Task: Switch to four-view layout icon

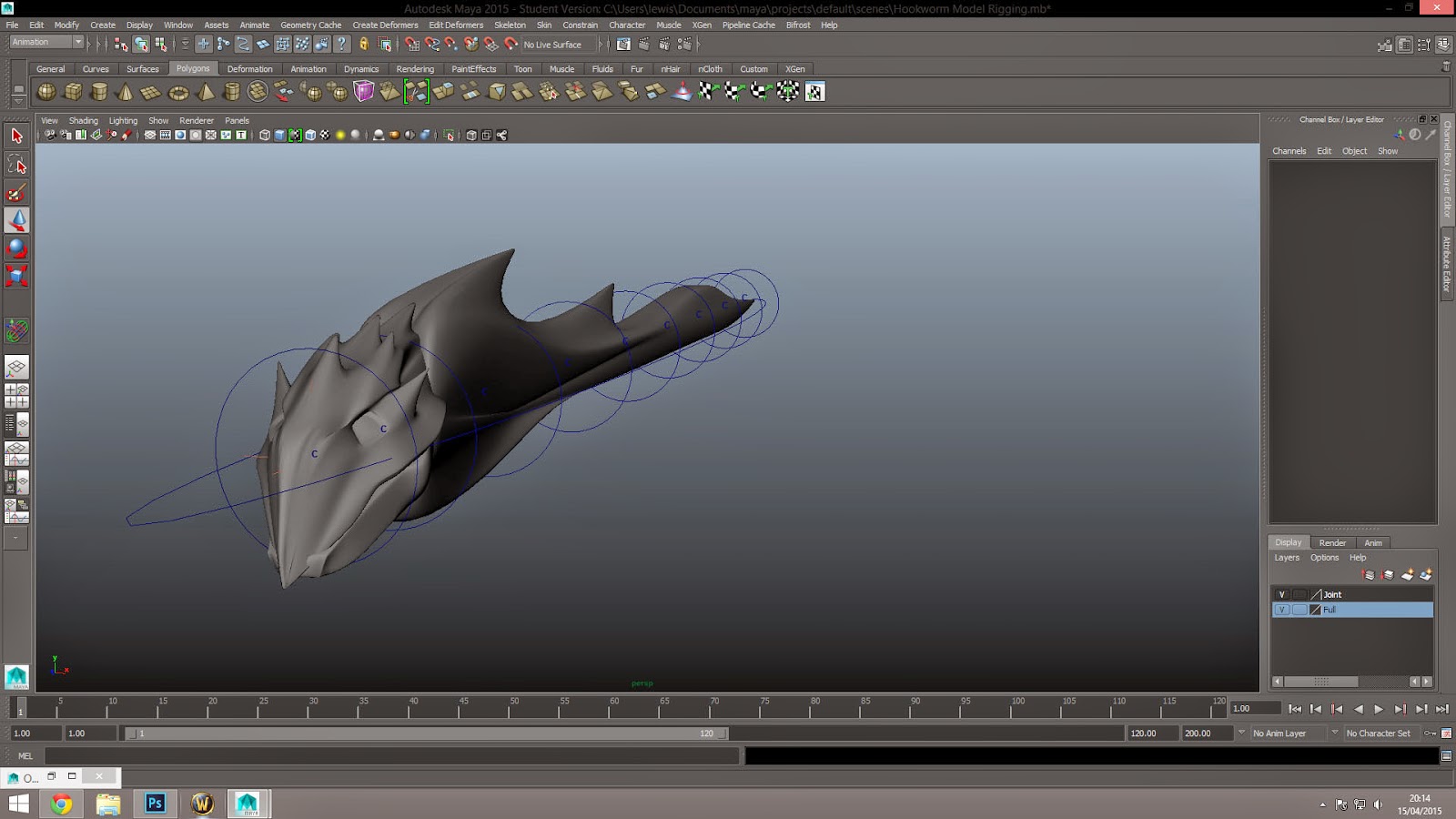Action: [16, 396]
